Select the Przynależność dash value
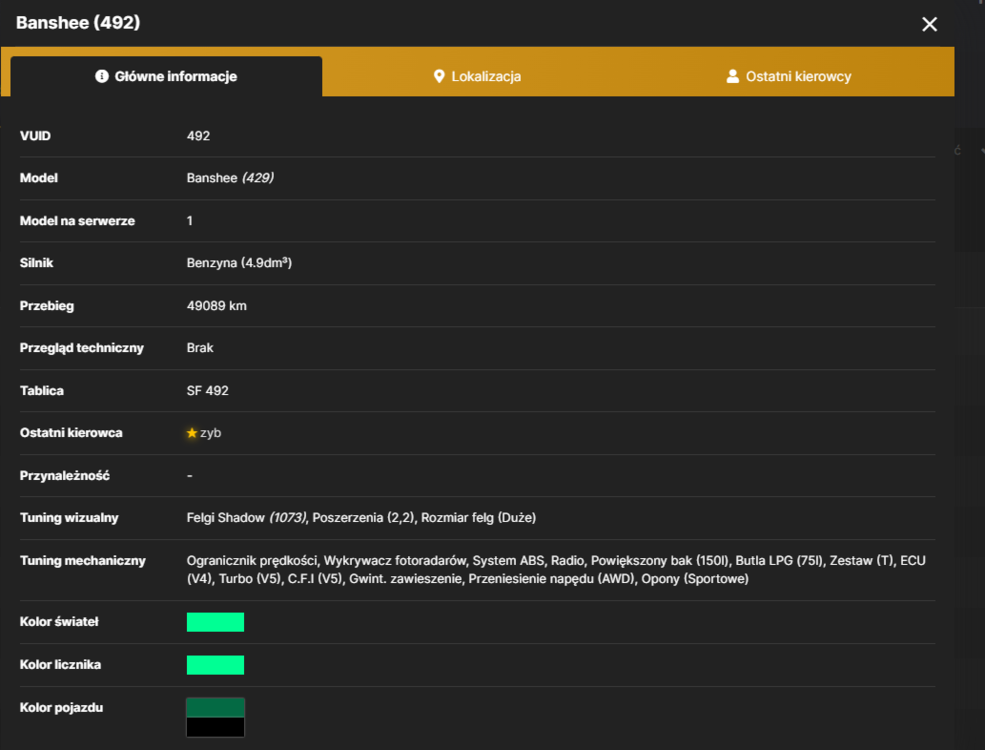985x750 pixels. coord(190,476)
